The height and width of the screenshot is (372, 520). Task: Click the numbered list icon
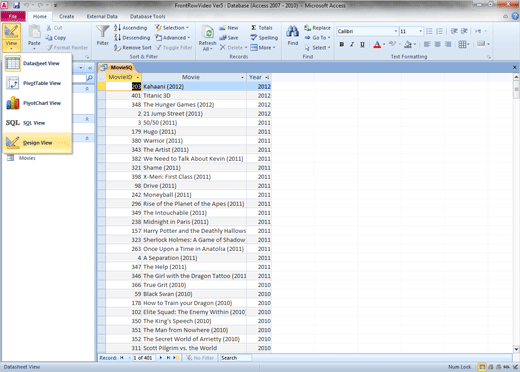click(439, 31)
